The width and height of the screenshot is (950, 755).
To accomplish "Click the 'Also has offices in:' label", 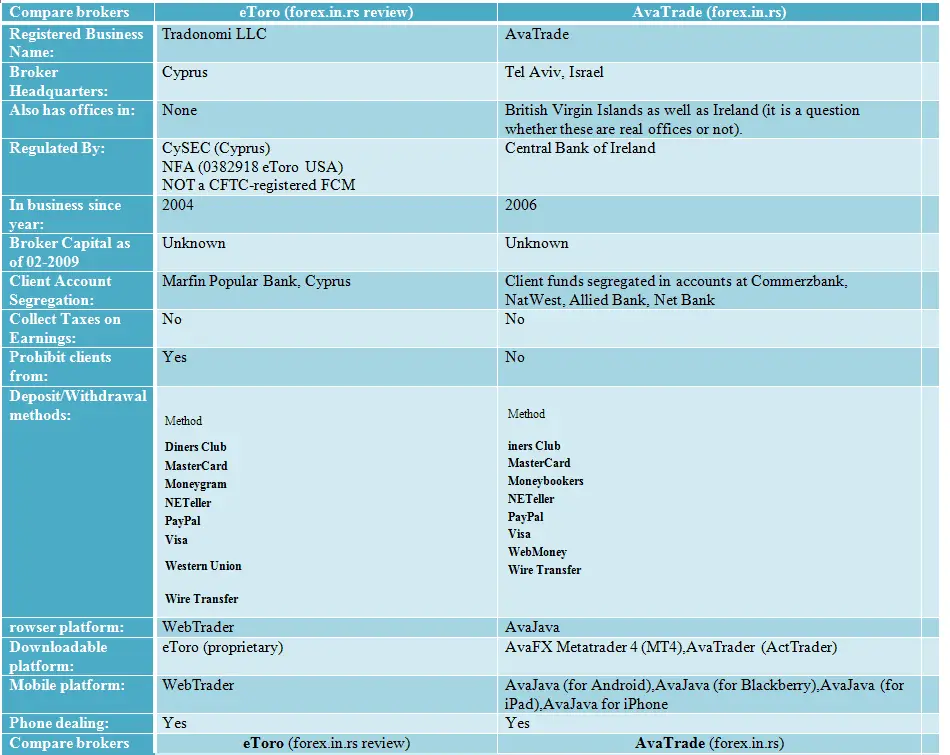I will tap(72, 110).
